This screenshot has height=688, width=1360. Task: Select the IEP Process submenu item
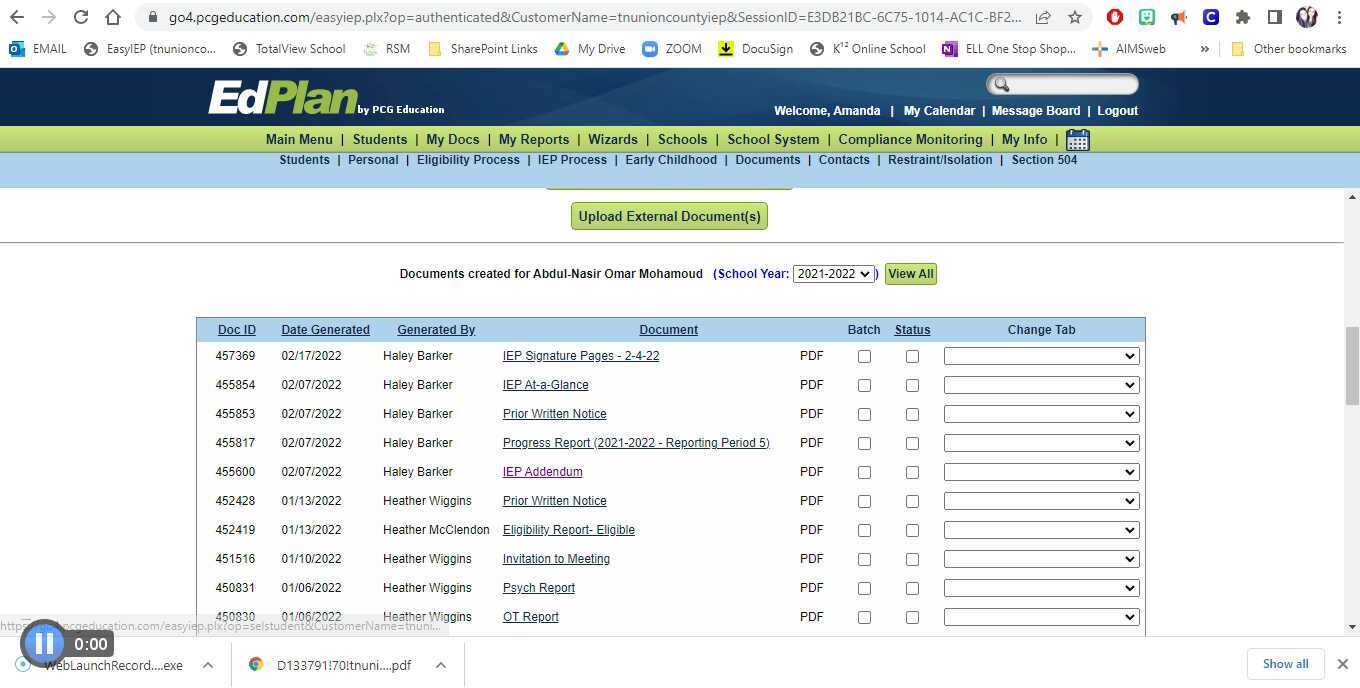click(x=572, y=160)
